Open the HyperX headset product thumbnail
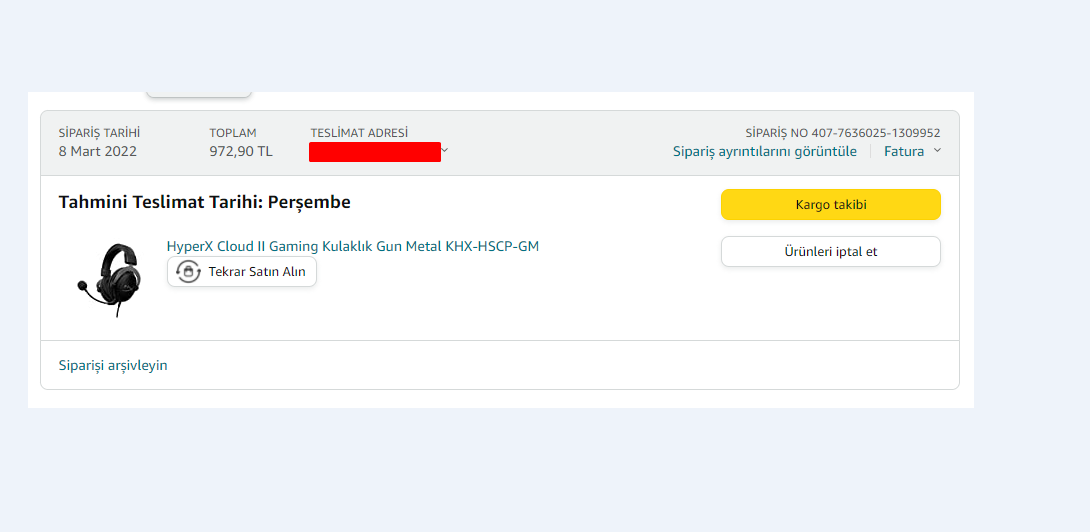The image size is (1090, 532). pos(108,280)
